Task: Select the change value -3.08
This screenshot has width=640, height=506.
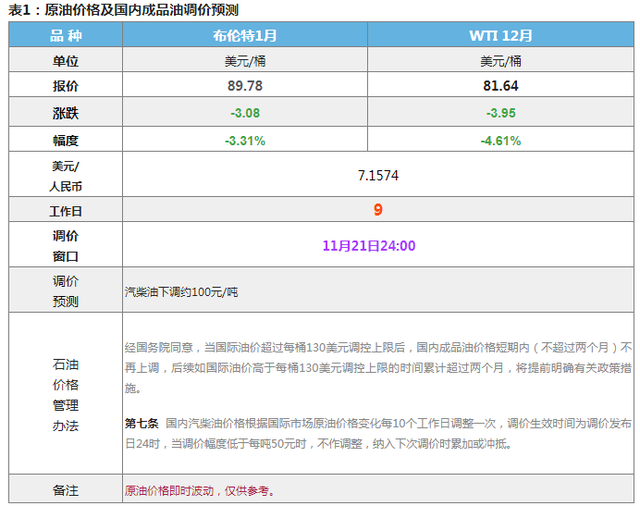Action: point(245,113)
